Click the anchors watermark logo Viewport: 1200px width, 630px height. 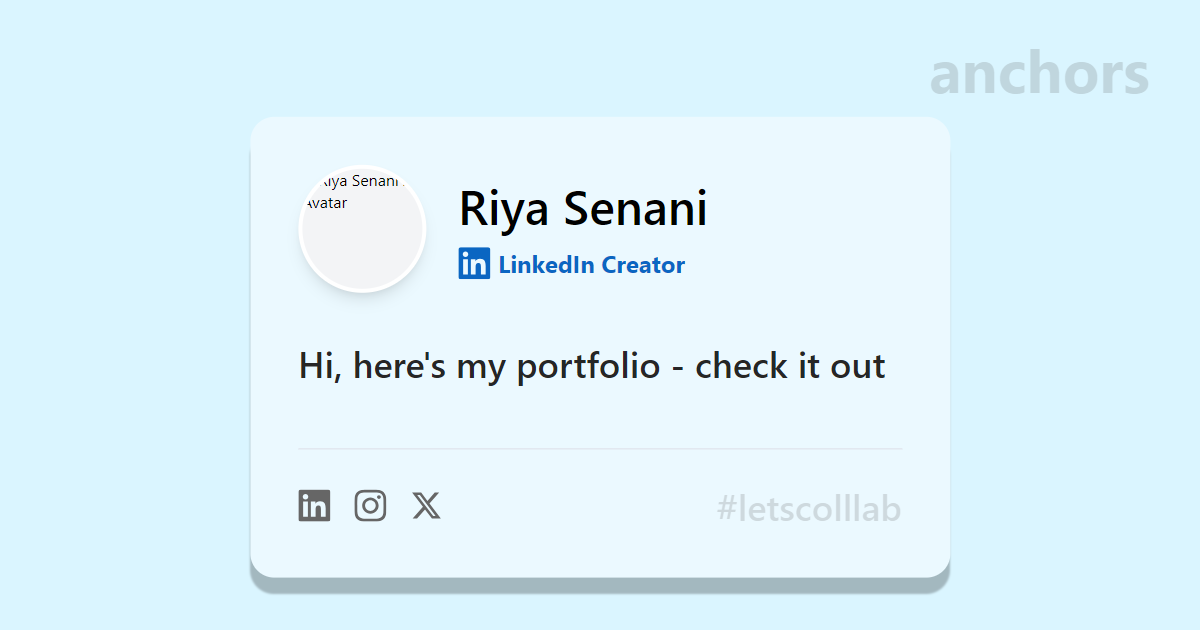1039,75
